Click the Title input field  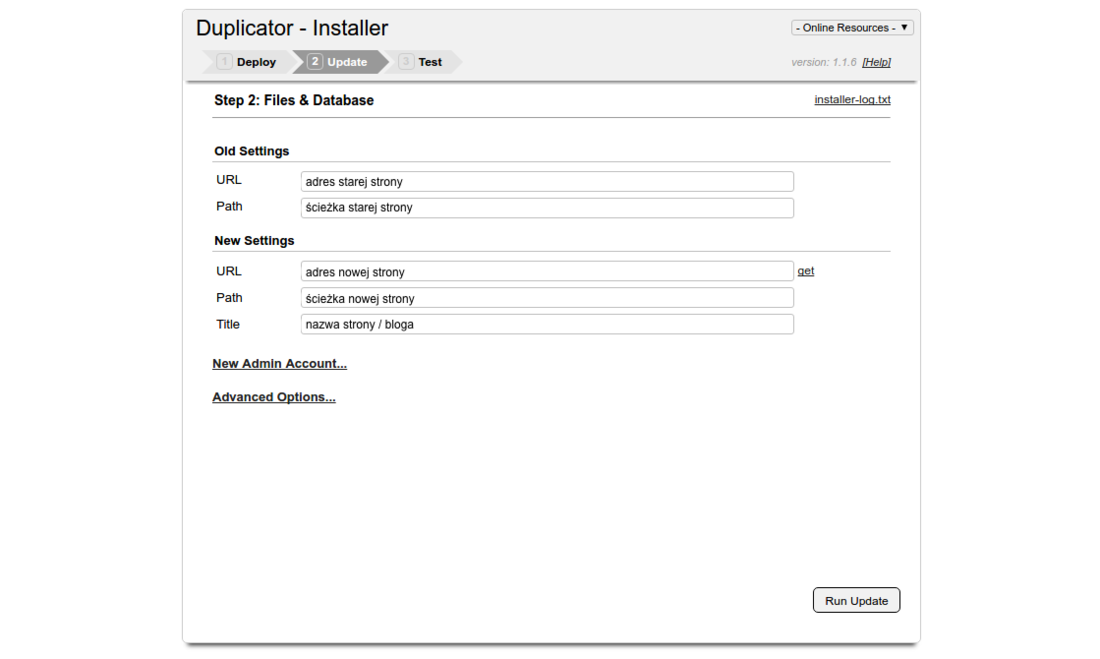coord(547,324)
